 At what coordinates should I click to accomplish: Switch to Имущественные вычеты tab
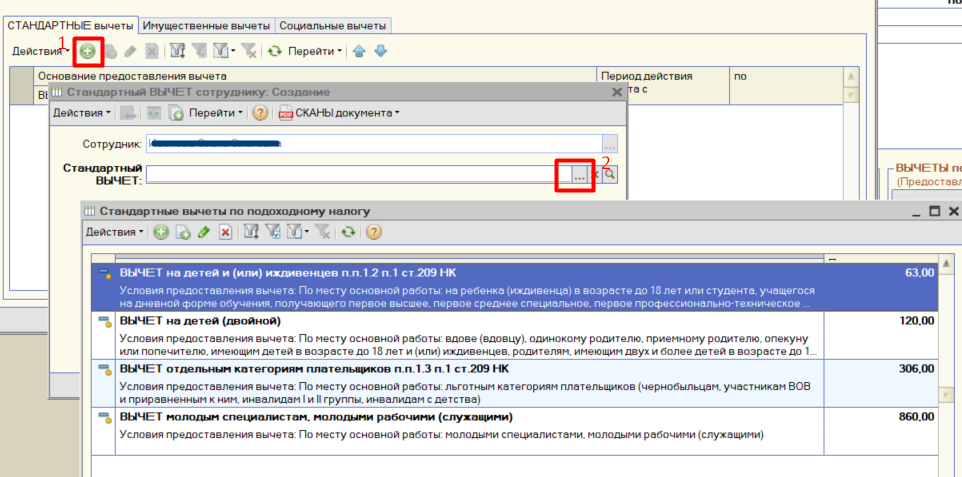[x=206, y=26]
